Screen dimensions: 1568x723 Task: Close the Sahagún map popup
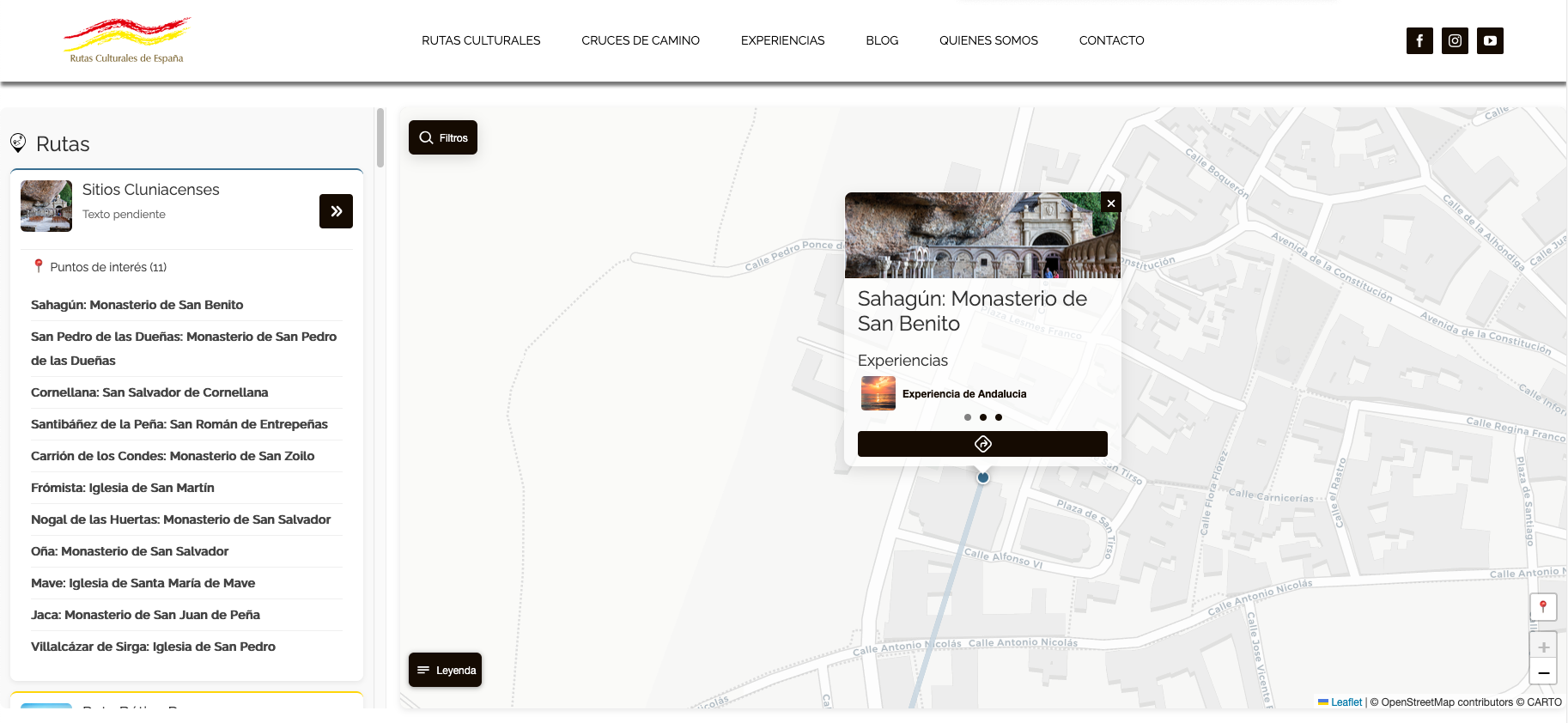coord(1111,203)
